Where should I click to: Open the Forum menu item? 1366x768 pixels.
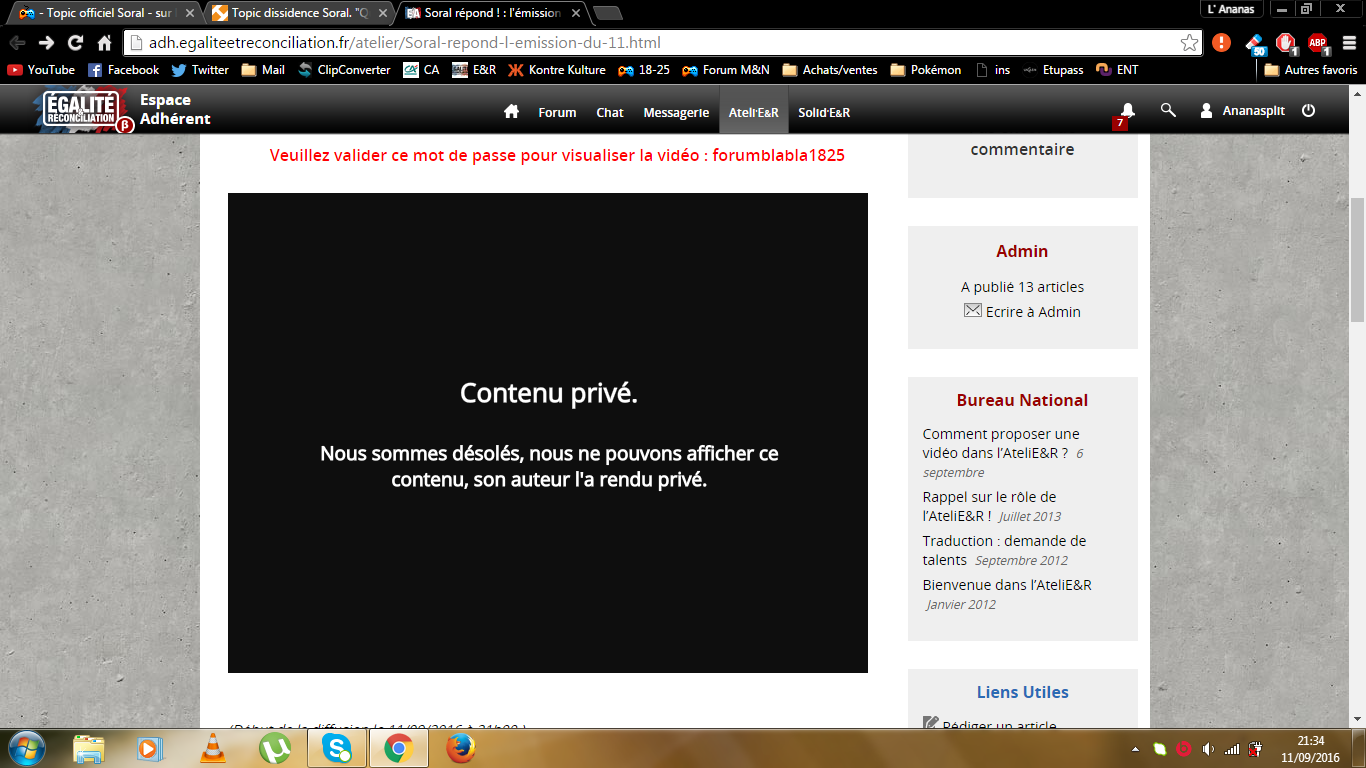coord(557,112)
